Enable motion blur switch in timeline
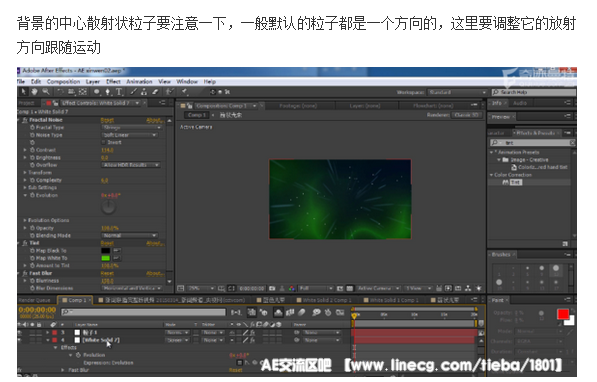 tap(302, 313)
